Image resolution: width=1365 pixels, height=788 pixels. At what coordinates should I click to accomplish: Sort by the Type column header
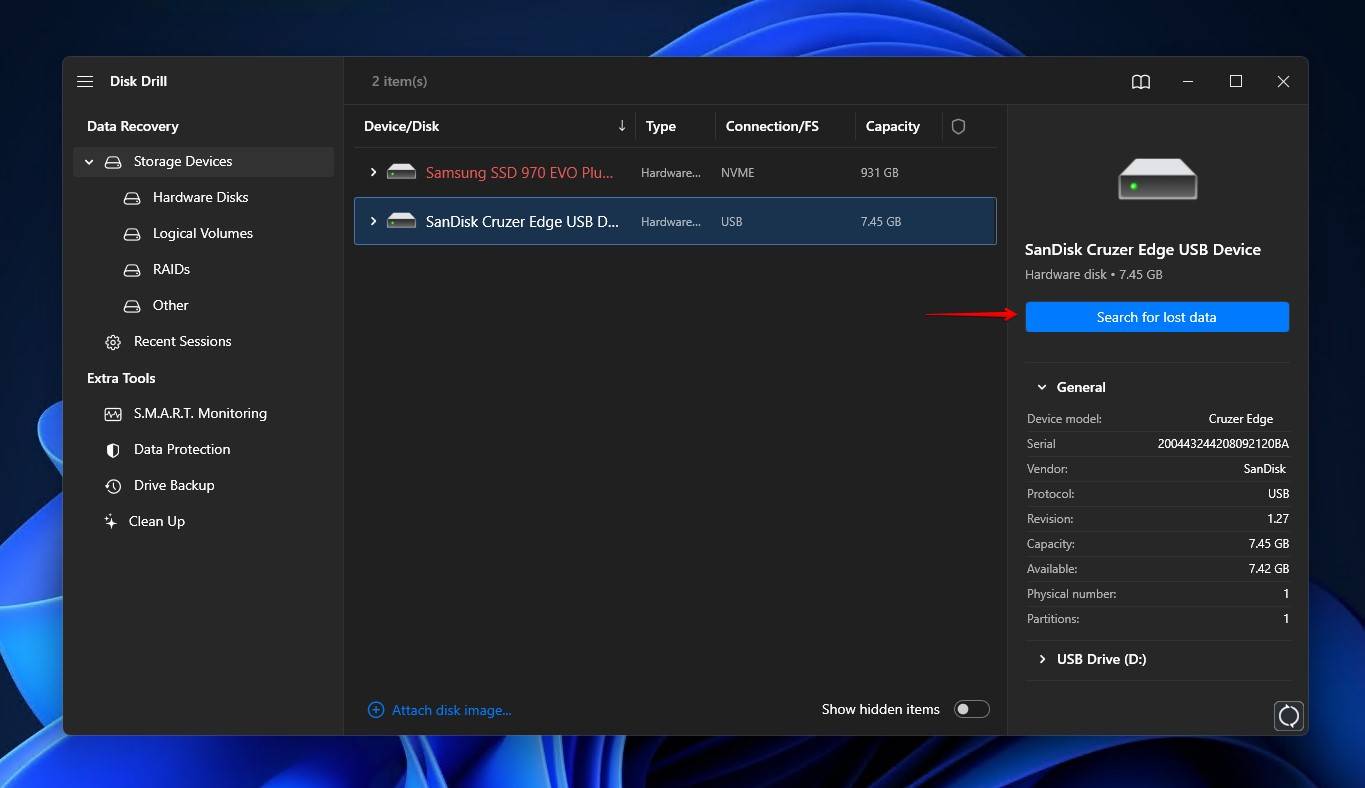tap(661, 127)
